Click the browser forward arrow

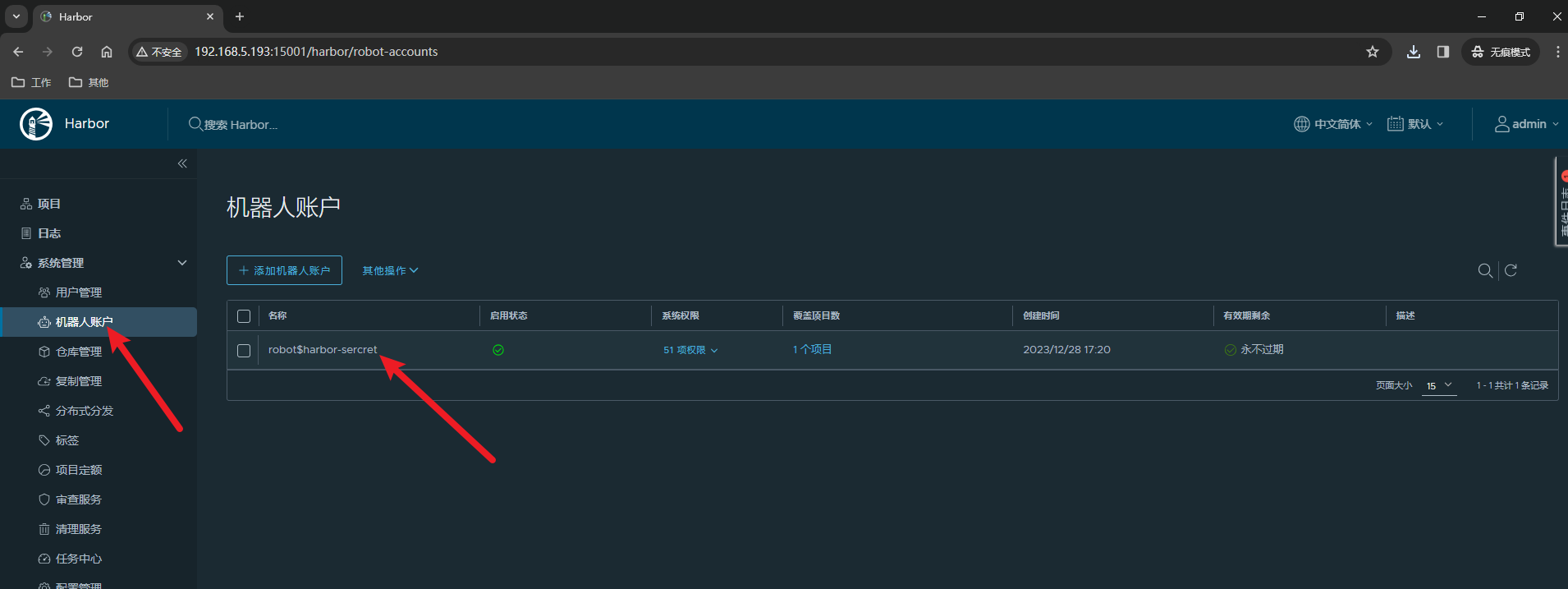(48, 52)
